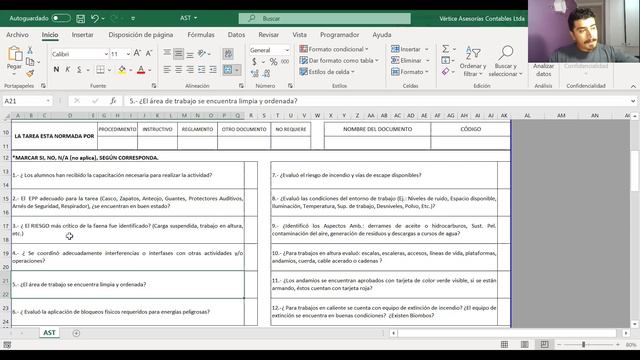Select the AST sheet tab
The width and height of the screenshot is (640, 360).
49,333
